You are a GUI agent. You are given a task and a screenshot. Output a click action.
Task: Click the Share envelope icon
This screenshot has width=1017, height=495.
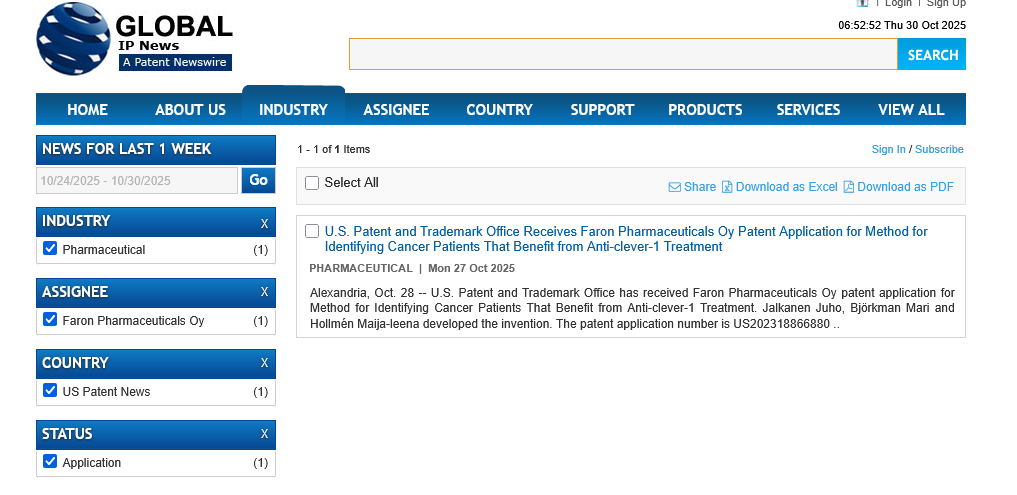click(x=675, y=187)
